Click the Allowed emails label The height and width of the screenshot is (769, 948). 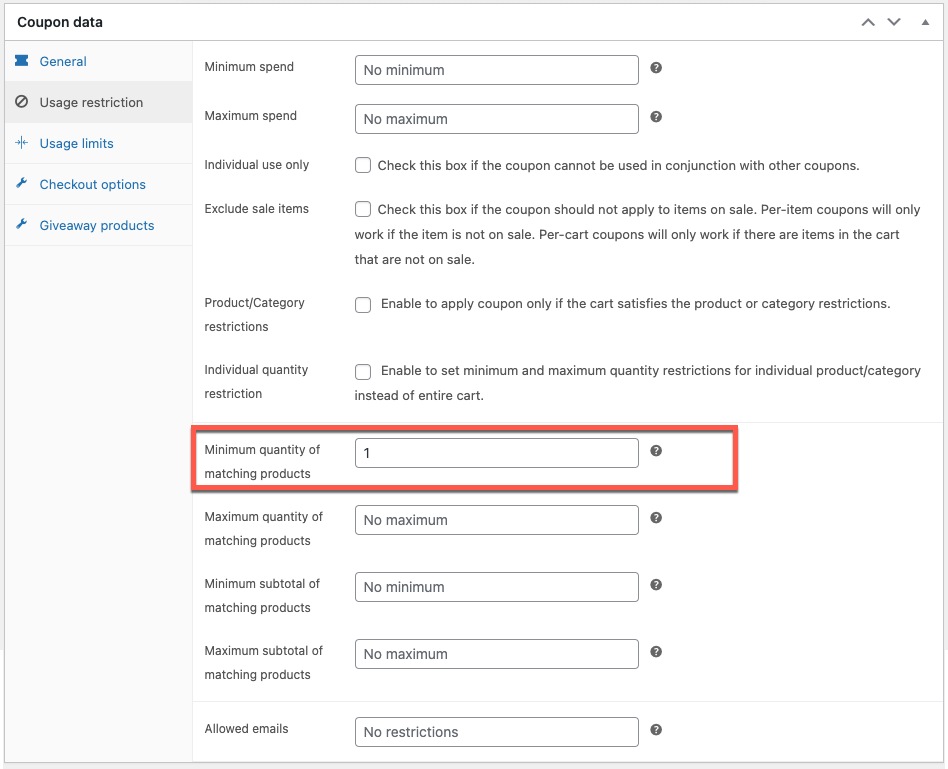246,728
